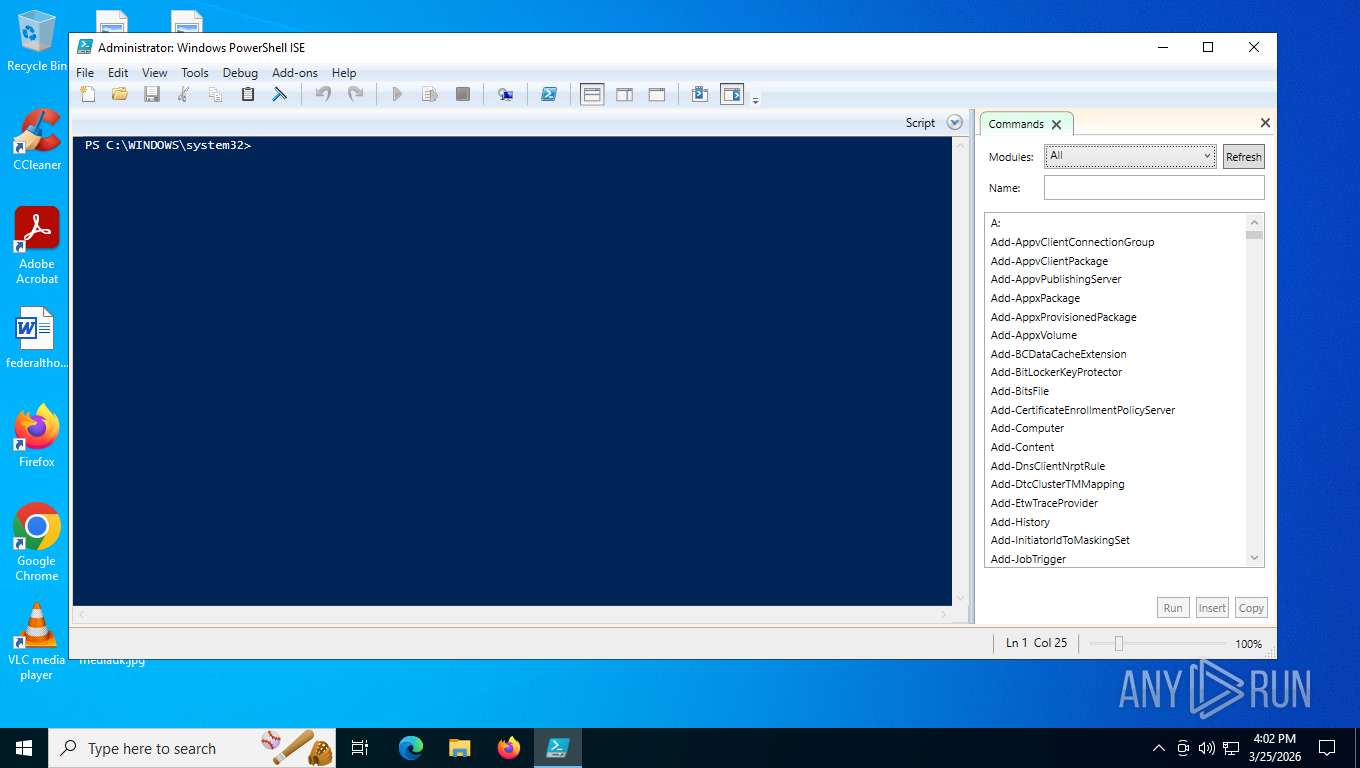Launch Start PowerShell.exe toolbar icon

(549, 94)
